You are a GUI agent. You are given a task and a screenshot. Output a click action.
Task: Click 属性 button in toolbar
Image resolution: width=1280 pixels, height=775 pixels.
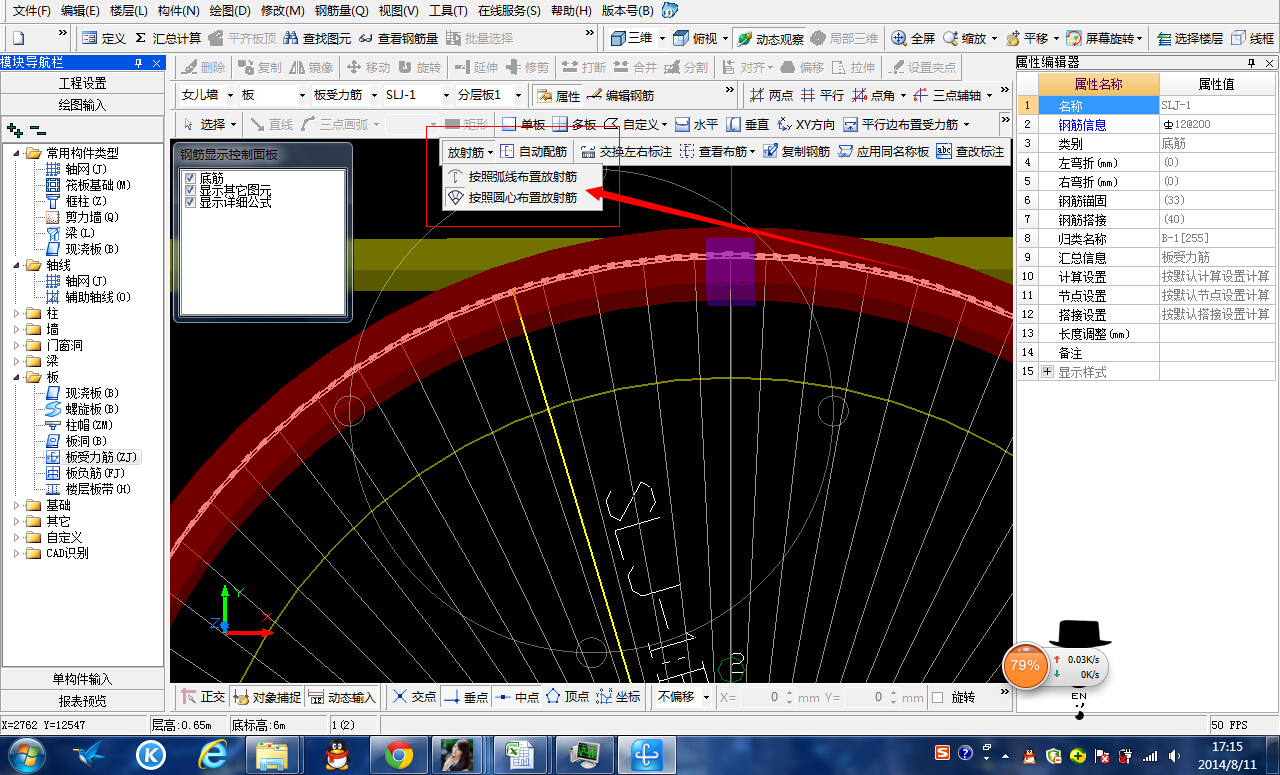pos(558,96)
